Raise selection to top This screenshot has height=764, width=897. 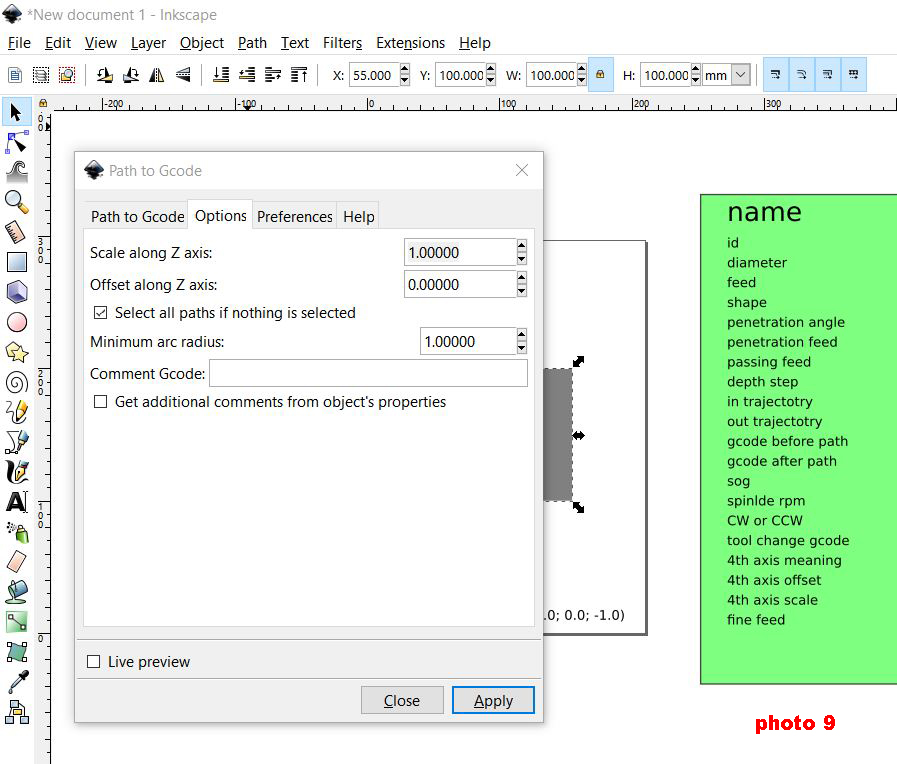(x=299, y=75)
